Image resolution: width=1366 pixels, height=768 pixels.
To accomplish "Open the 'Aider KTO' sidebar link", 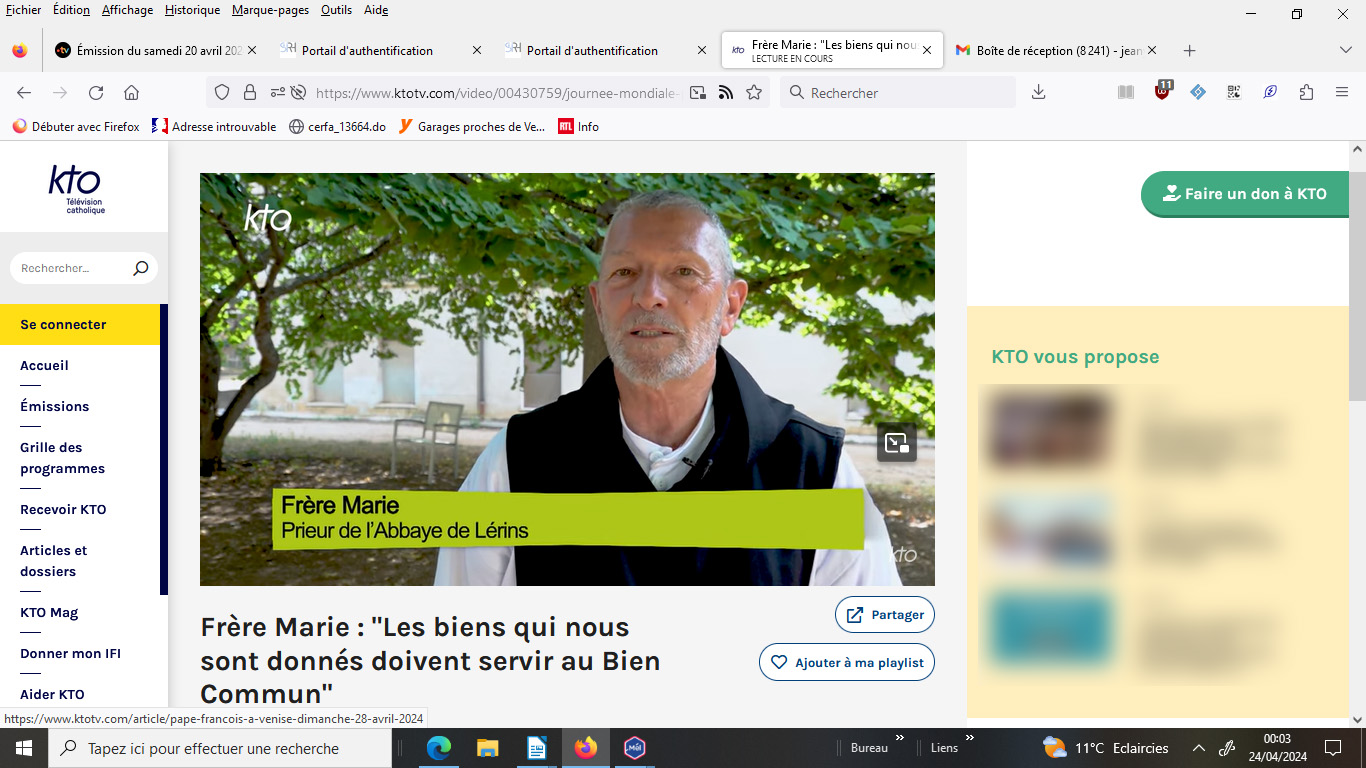I will (52, 694).
